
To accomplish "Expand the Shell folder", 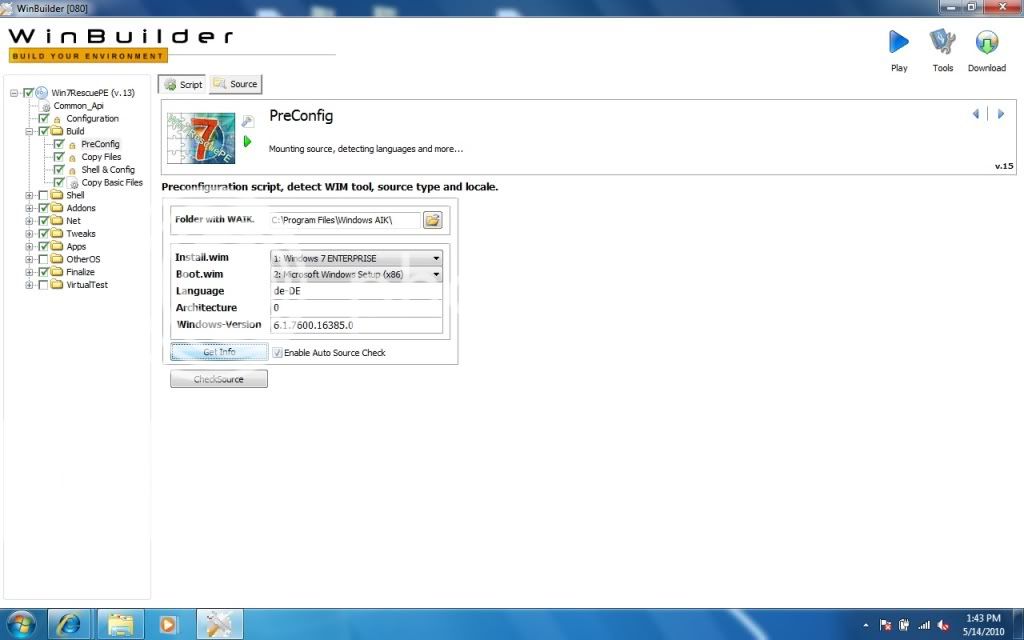I will click(29, 195).
